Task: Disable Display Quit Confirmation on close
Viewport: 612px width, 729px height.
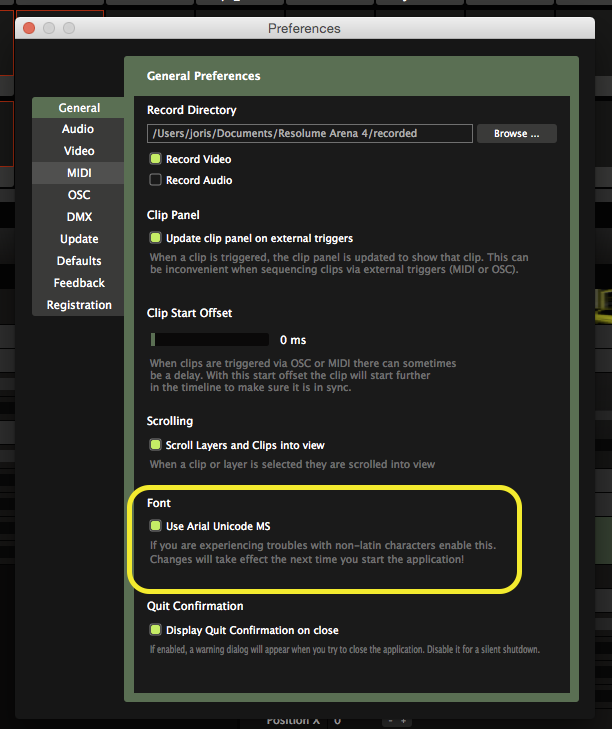Action: 155,630
